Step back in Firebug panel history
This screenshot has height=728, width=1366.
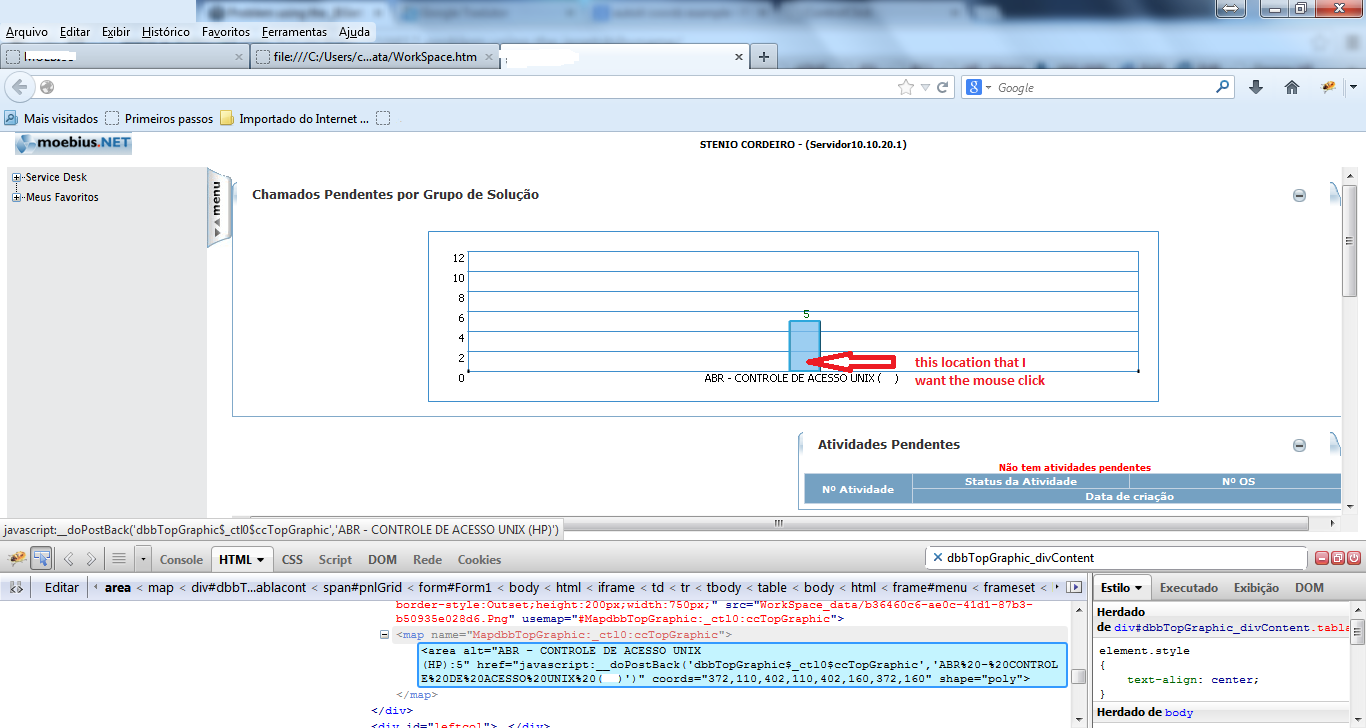coord(69,558)
